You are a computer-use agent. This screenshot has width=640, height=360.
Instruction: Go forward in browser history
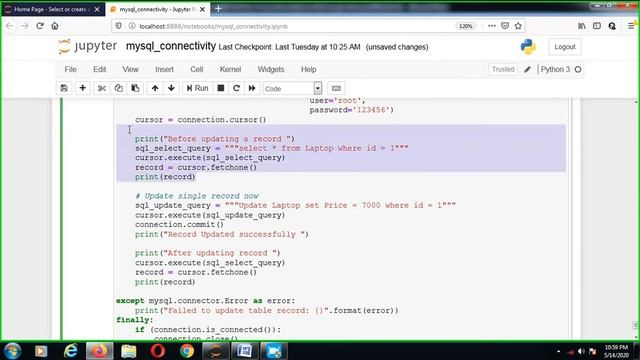pos(24,26)
